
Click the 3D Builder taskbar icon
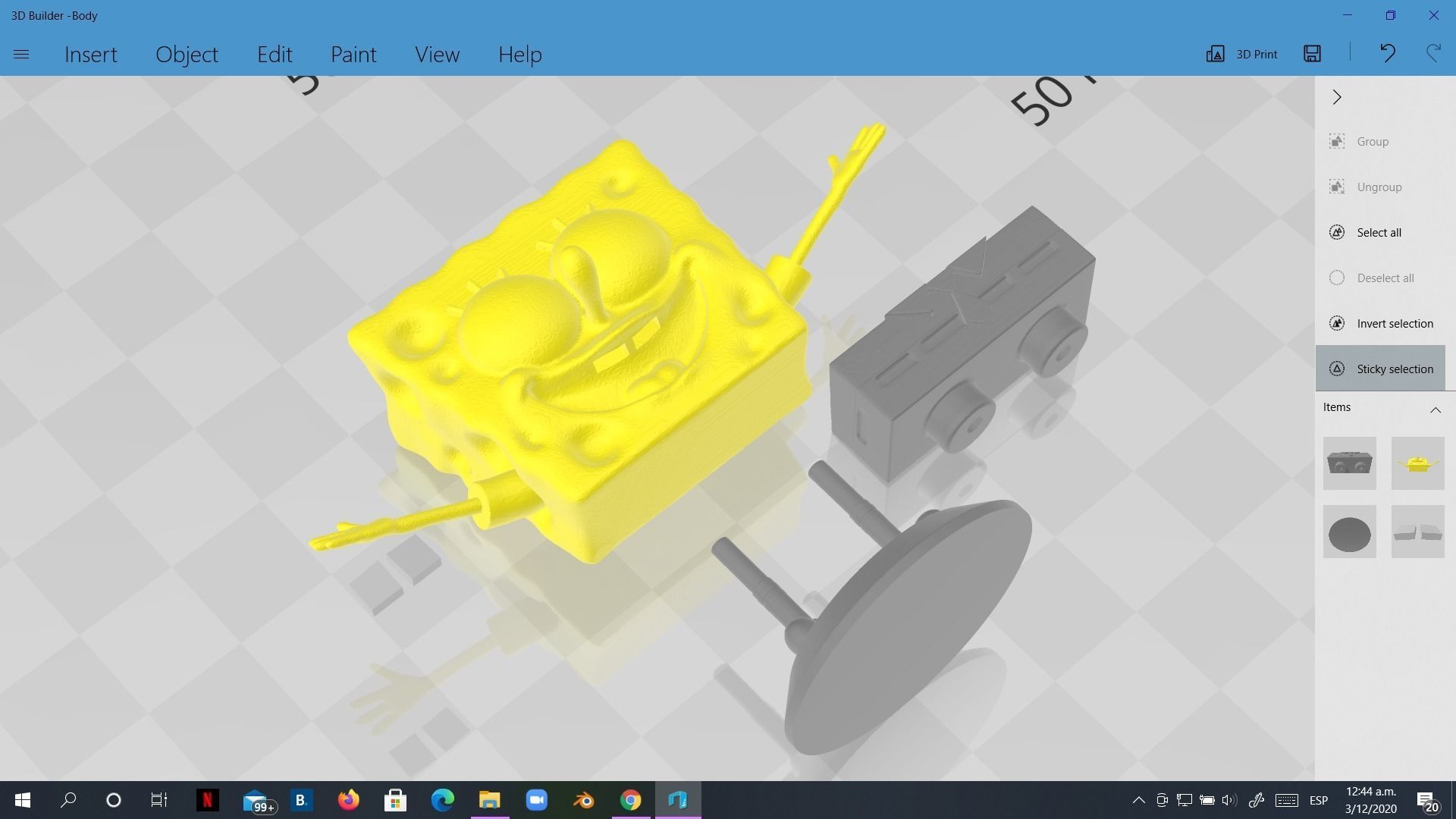(678, 800)
